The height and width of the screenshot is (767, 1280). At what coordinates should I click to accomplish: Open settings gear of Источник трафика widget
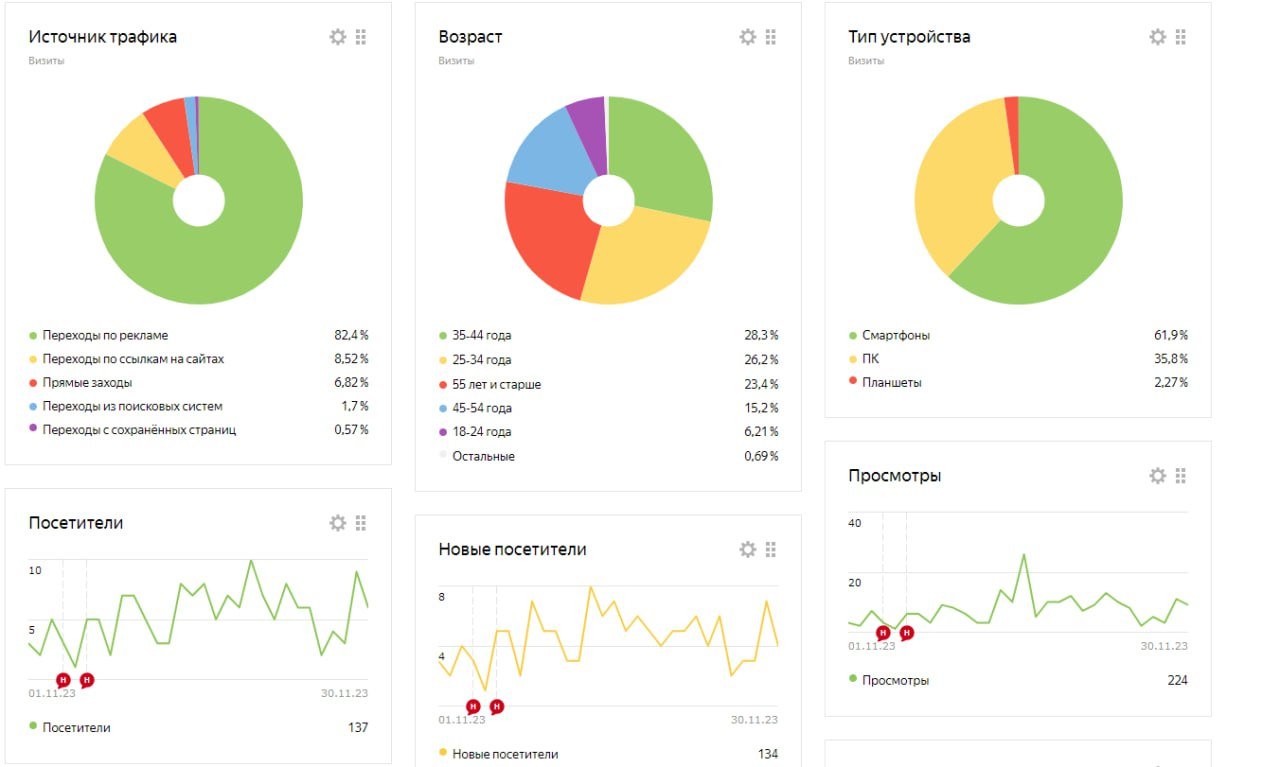[x=338, y=37]
